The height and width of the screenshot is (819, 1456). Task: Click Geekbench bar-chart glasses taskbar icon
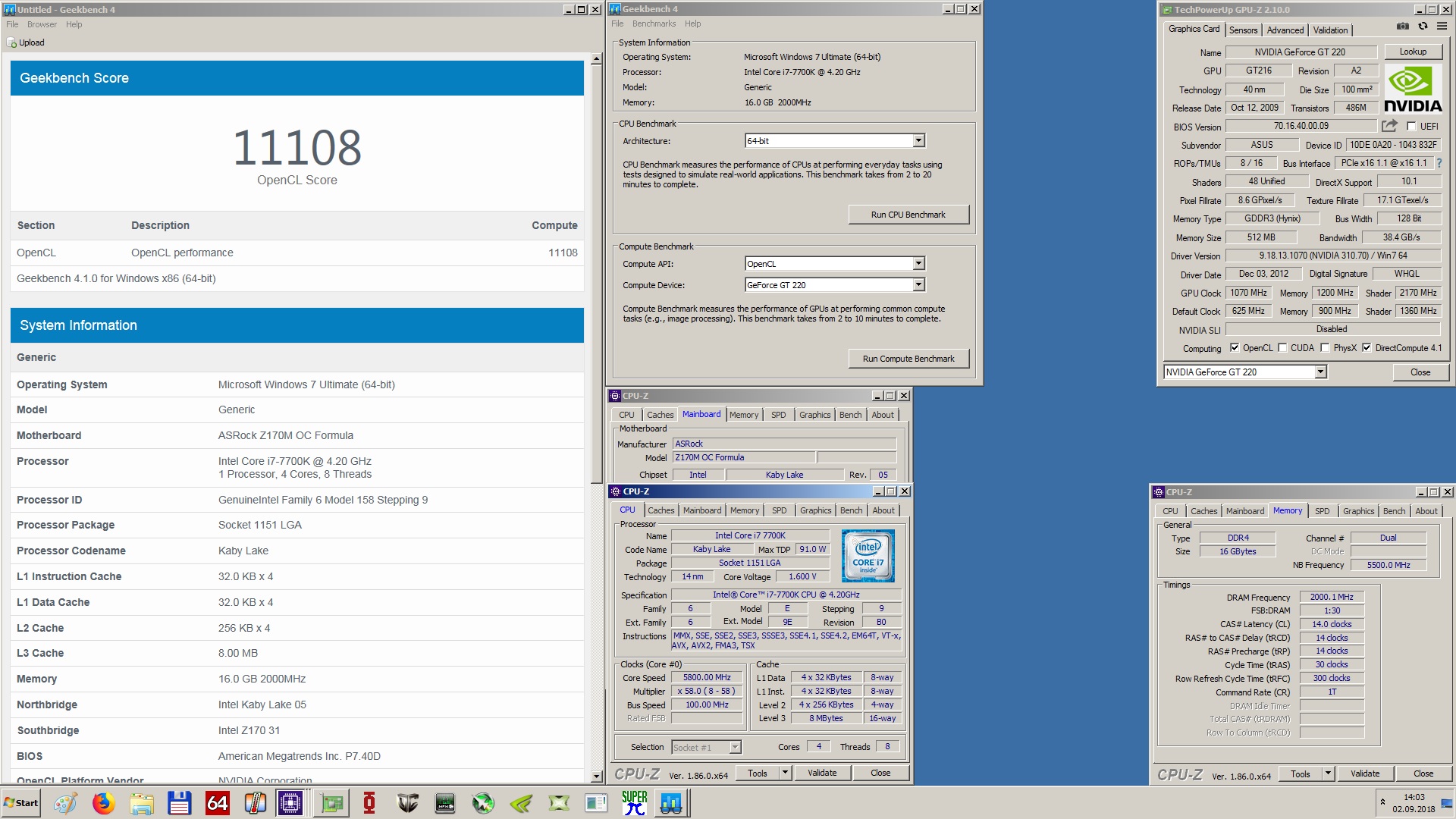(671, 803)
